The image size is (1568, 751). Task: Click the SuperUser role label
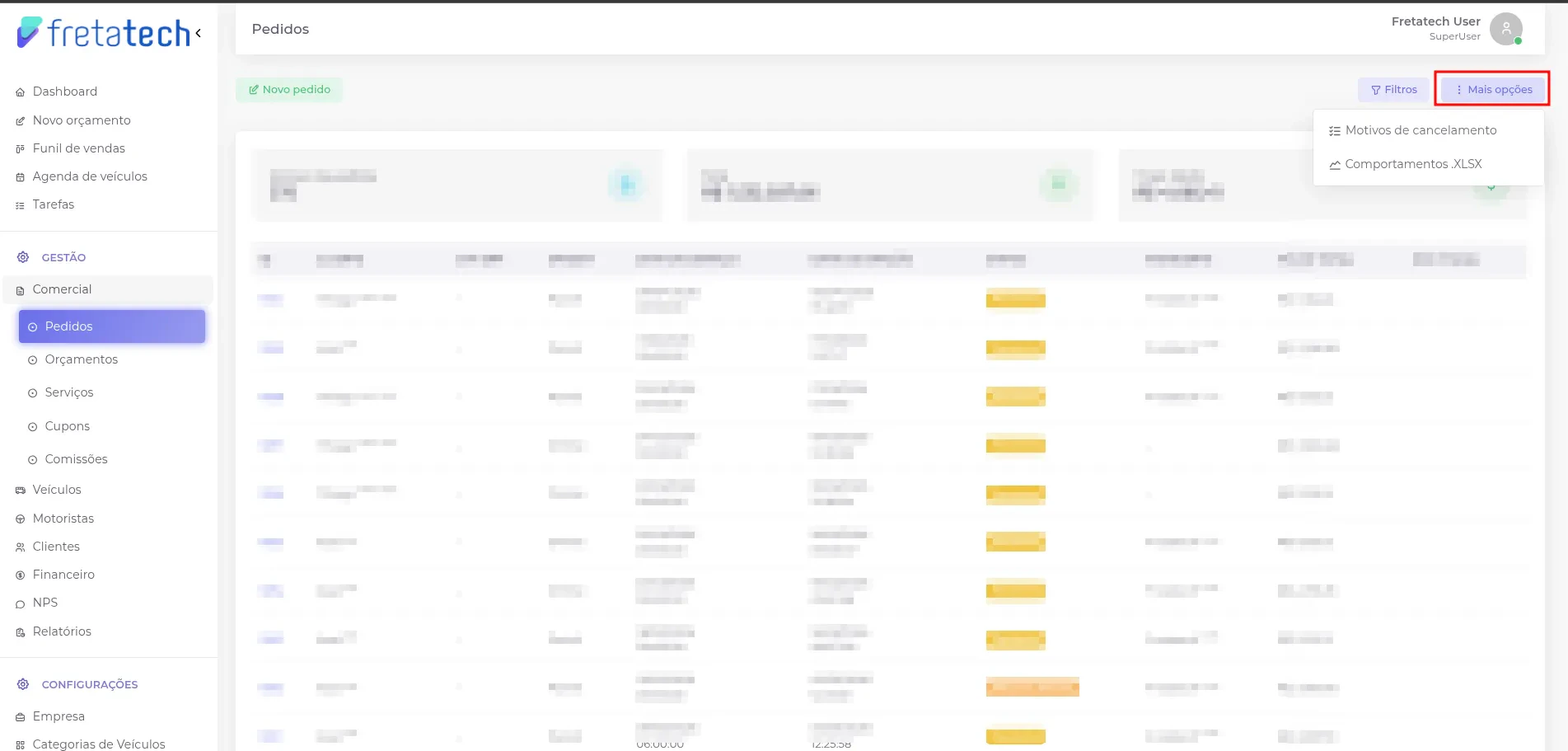1454,36
